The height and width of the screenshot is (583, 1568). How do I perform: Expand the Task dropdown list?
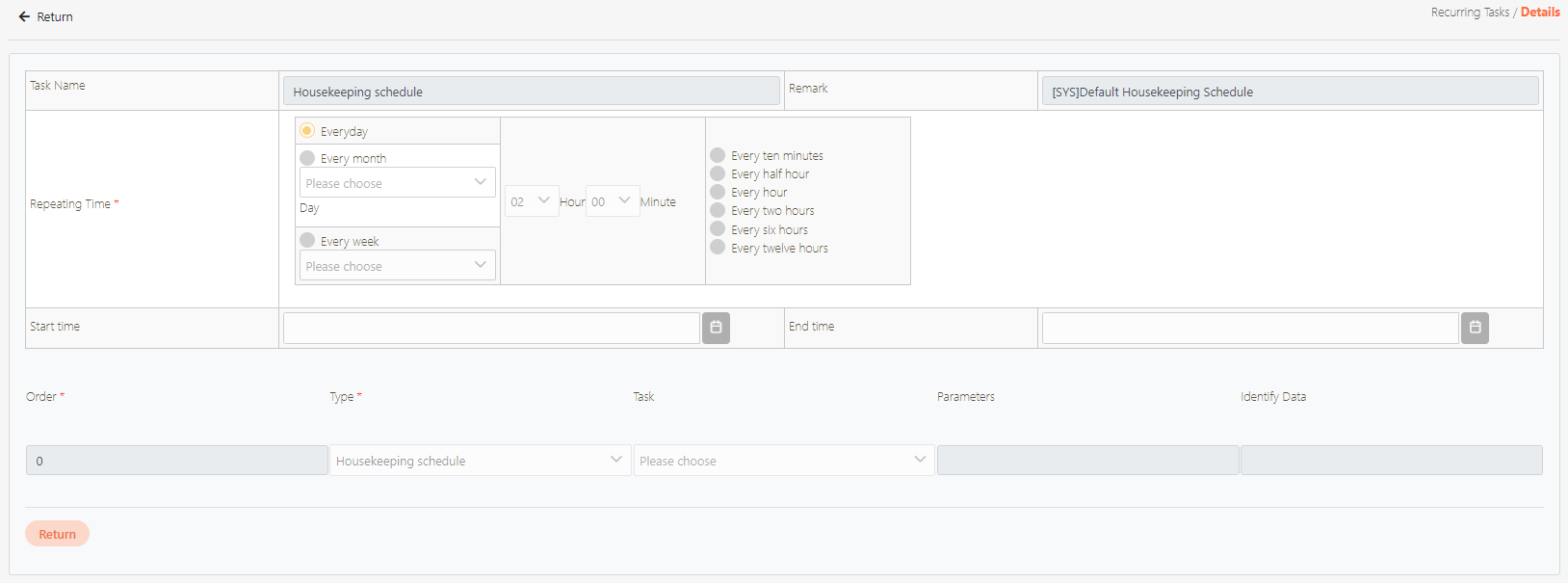[783, 461]
